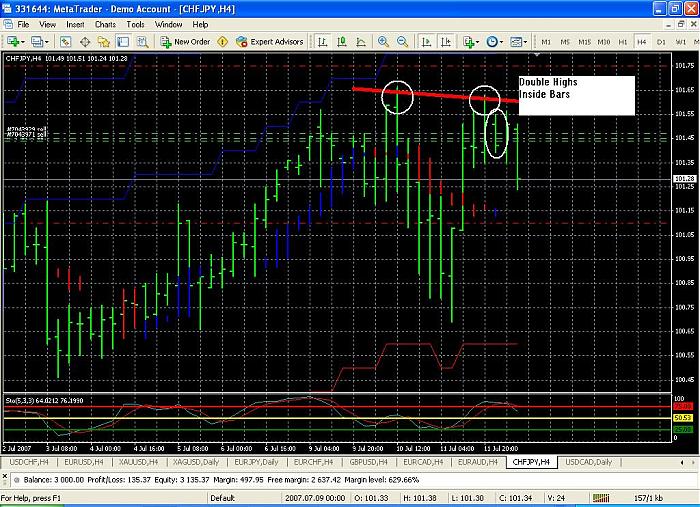
Task: Open the Insert menu
Action: tap(75, 25)
